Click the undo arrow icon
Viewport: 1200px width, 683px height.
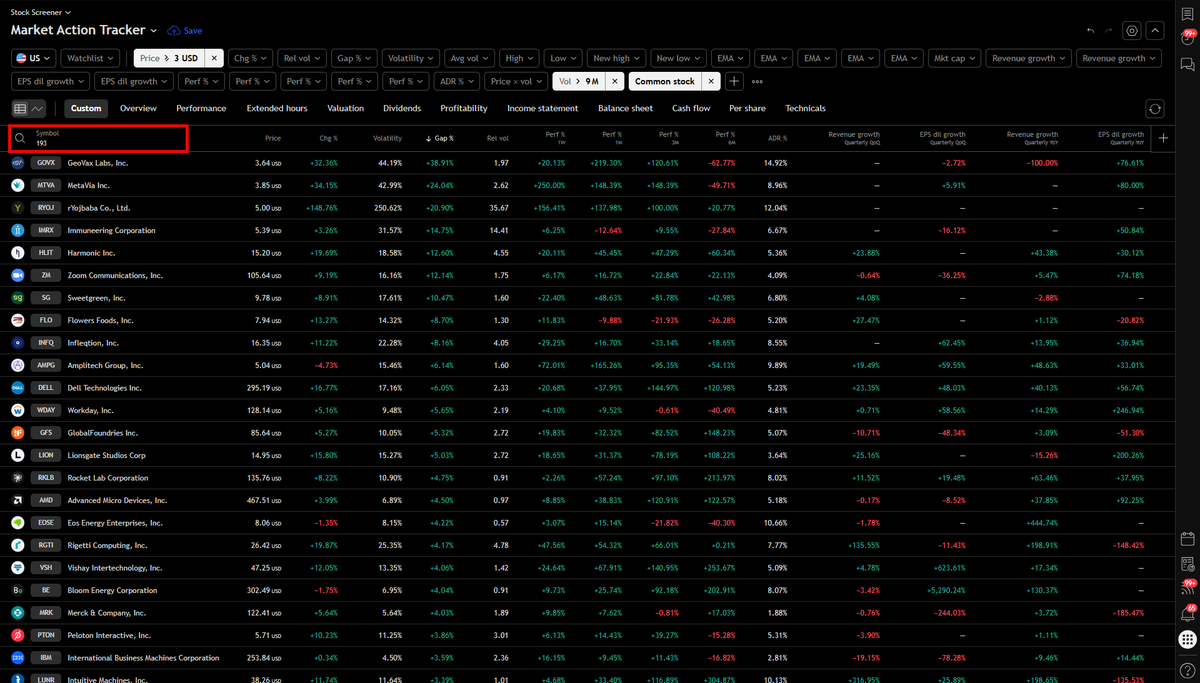pos(1090,31)
